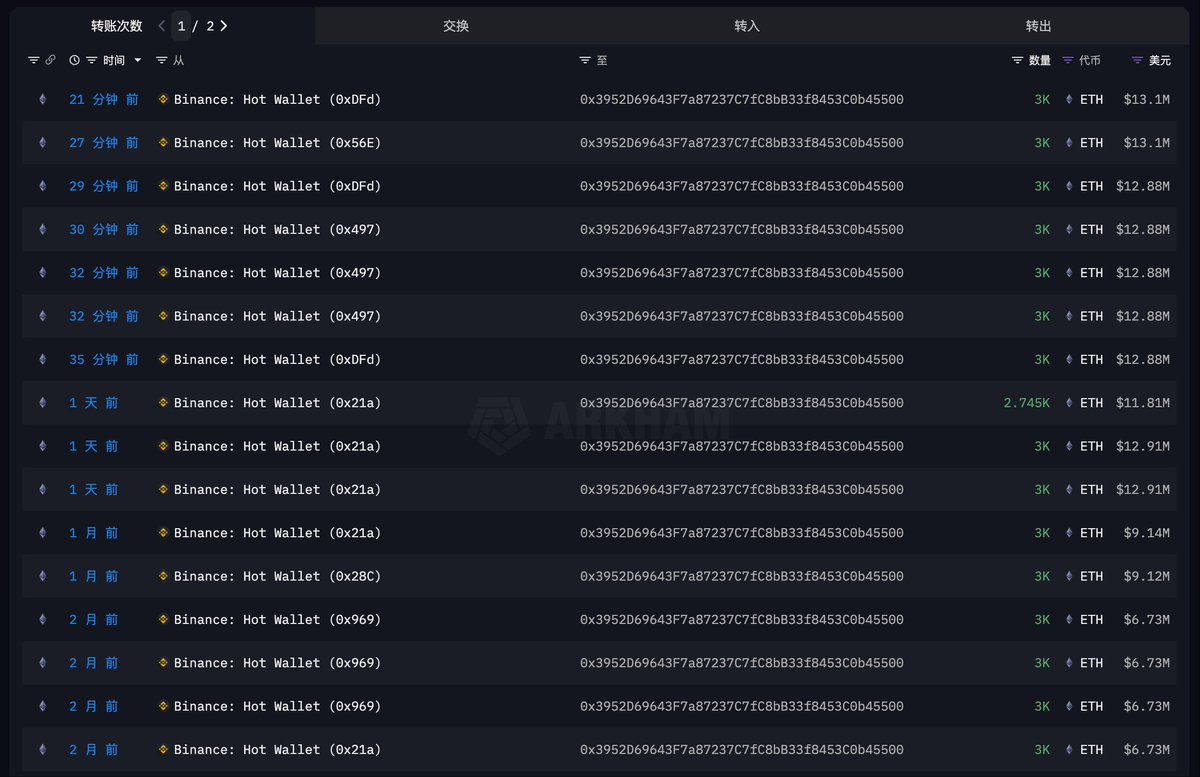Click the 数量 column header label
Image resolution: width=1200 pixels, height=777 pixels.
[1040, 60]
